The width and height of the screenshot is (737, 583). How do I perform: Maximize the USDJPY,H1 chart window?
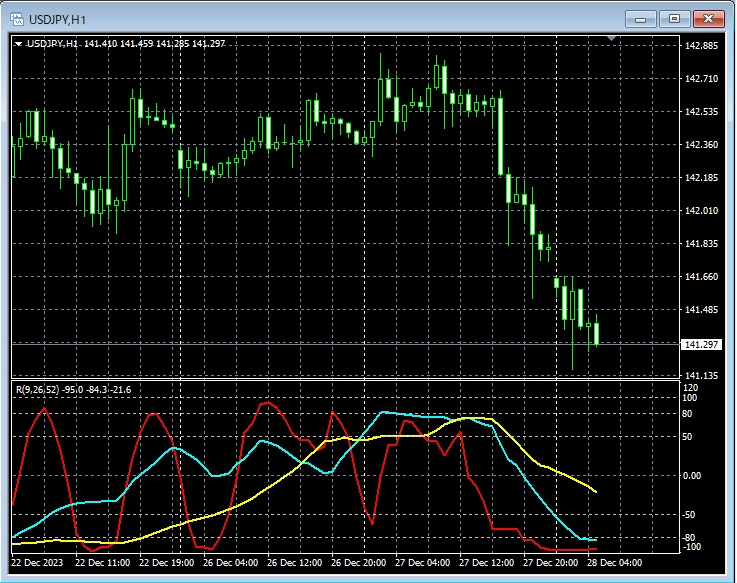[x=675, y=19]
